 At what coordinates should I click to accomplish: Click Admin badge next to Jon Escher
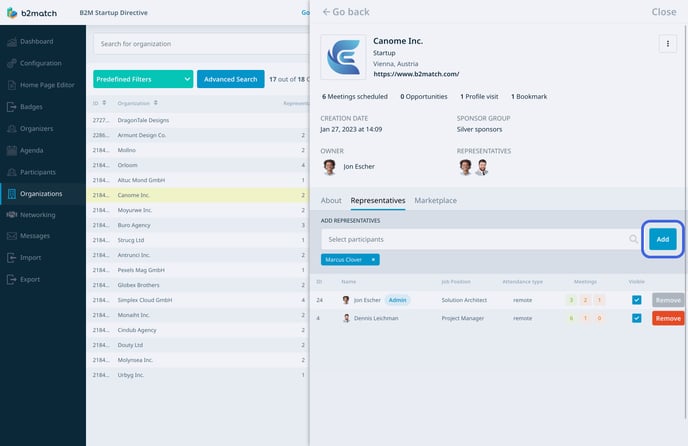(x=398, y=300)
